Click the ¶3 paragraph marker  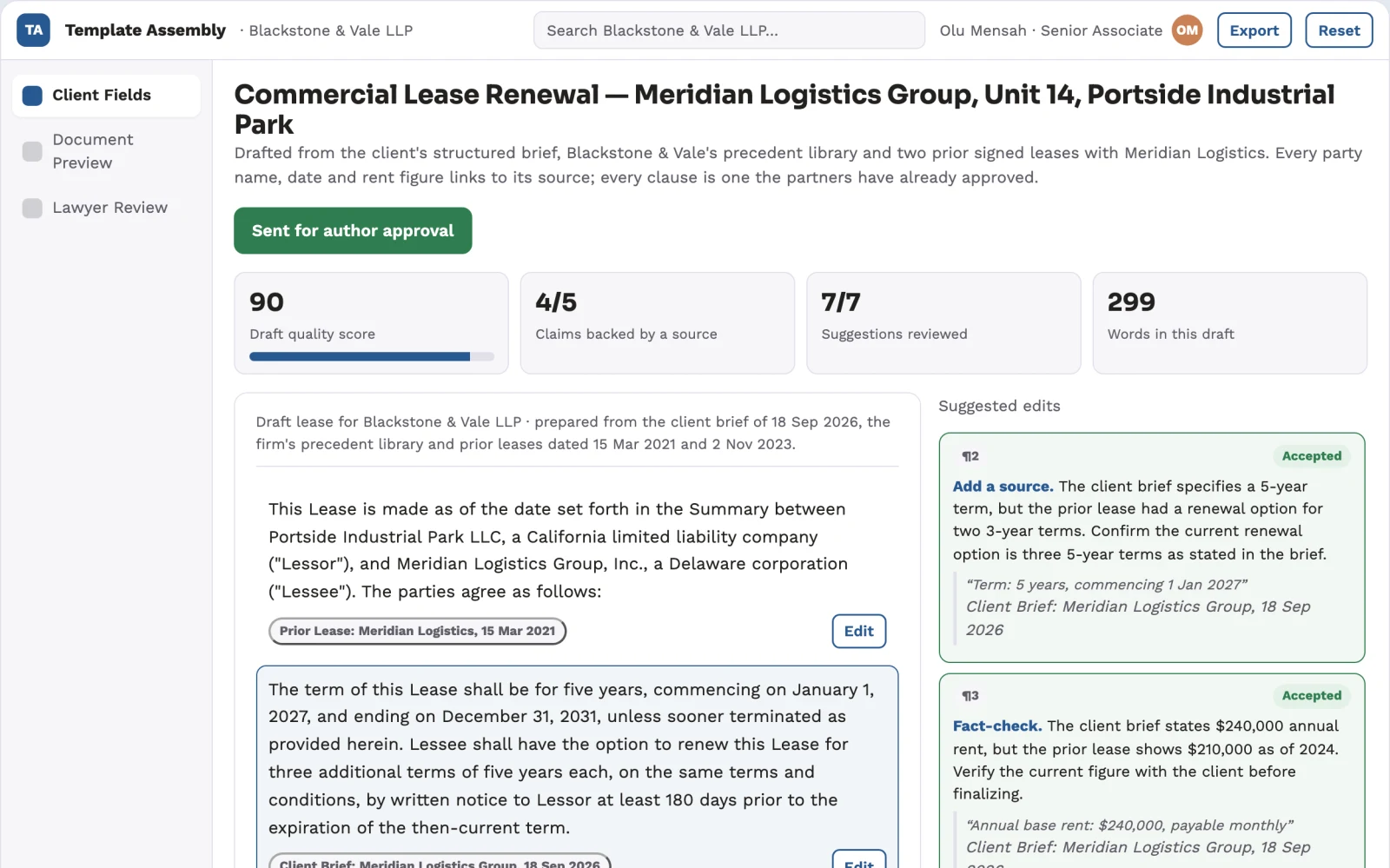(970, 696)
